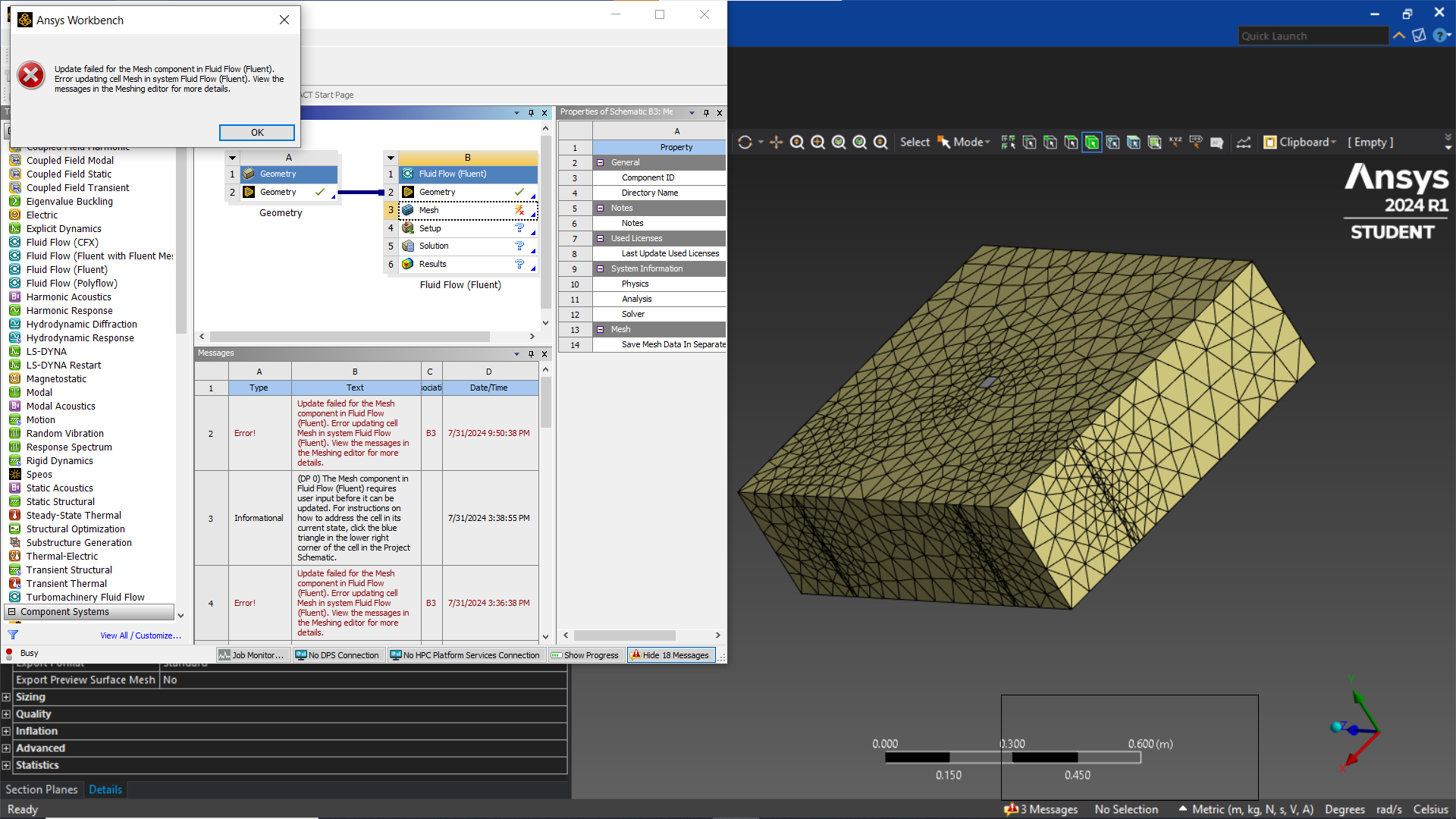
Task: Click the messages filter funnel icon
Action: tap(13, 635)
